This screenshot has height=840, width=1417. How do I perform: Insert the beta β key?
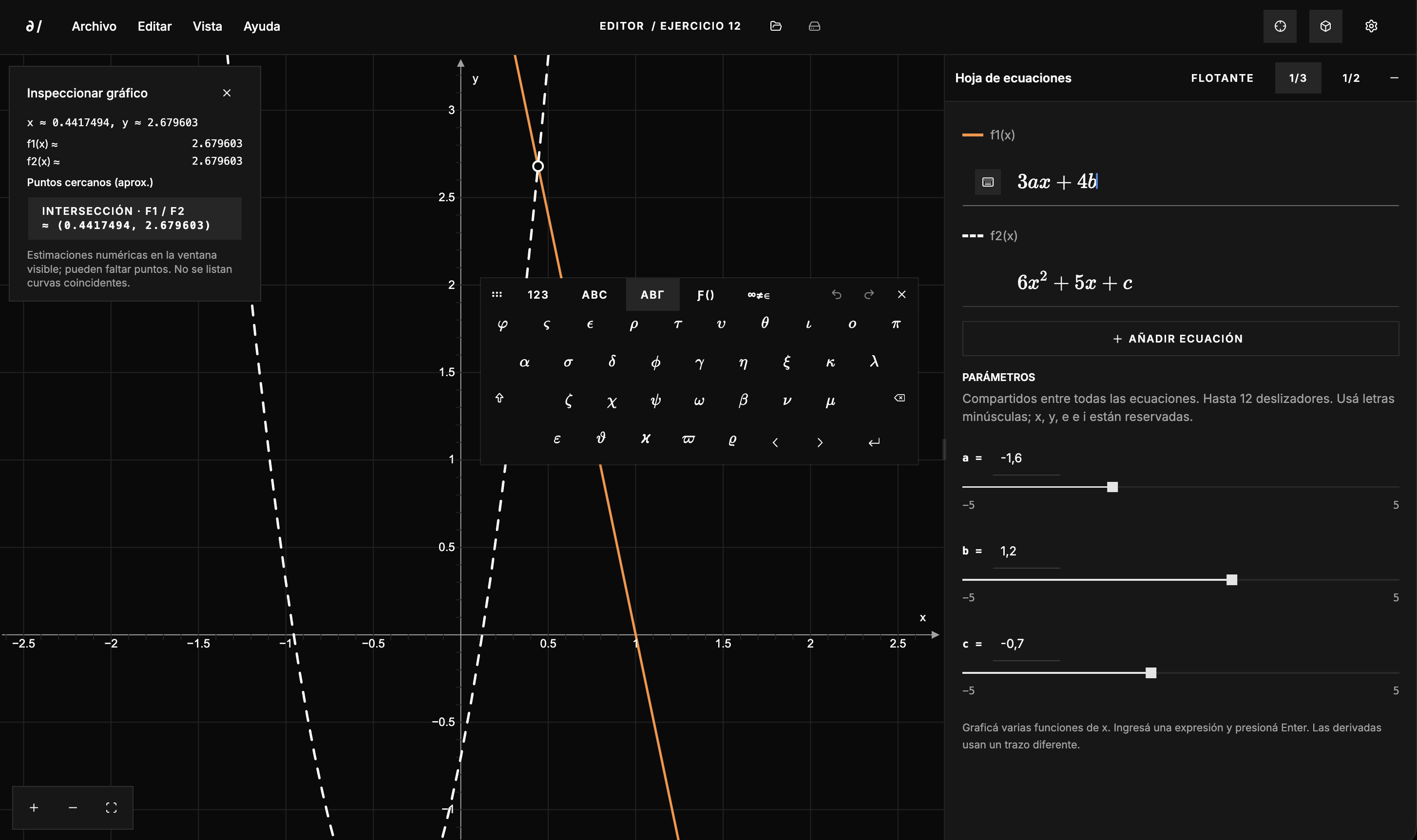point(743,400)
